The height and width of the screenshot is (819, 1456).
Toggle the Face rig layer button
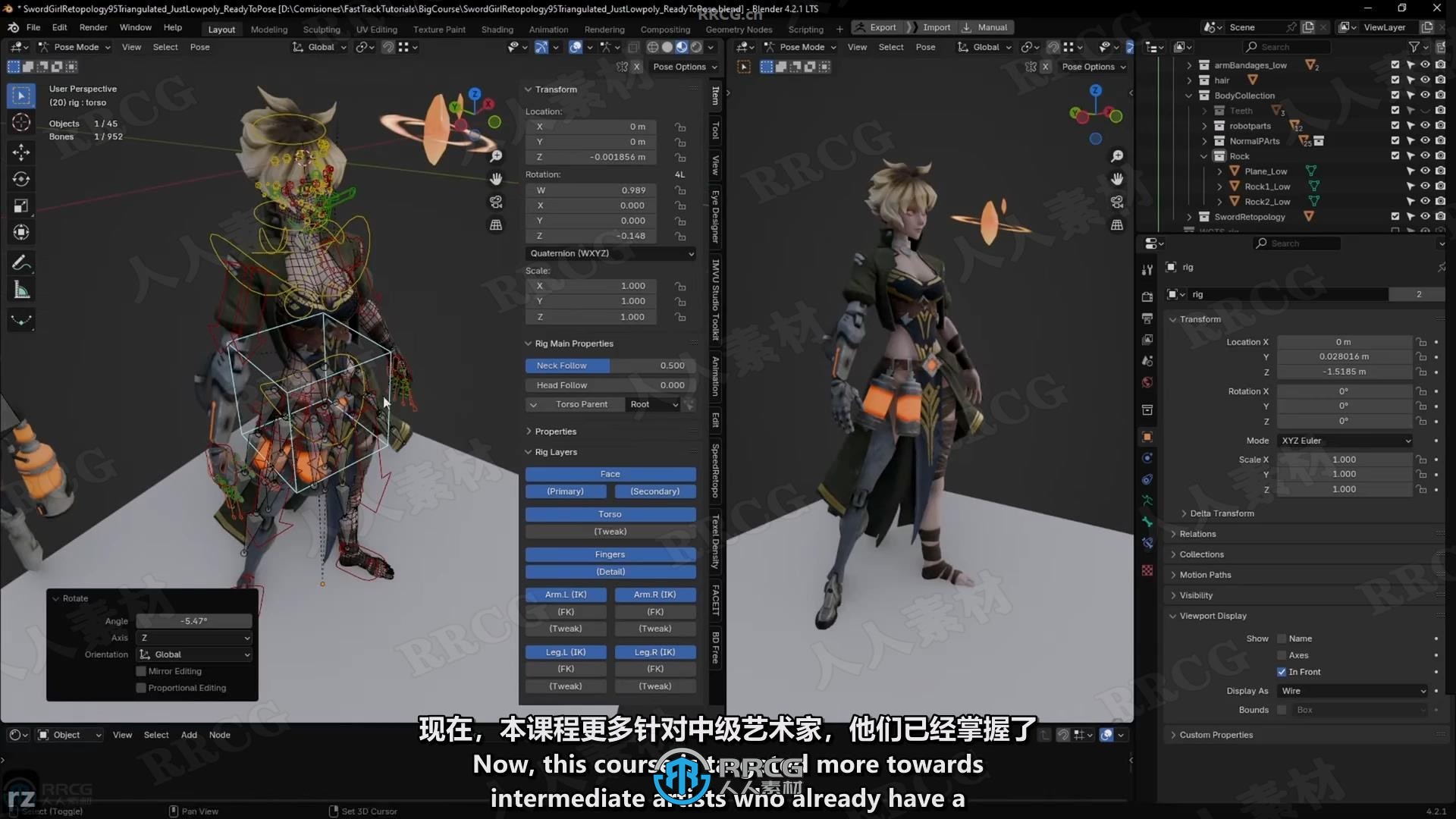pos(610,474)
